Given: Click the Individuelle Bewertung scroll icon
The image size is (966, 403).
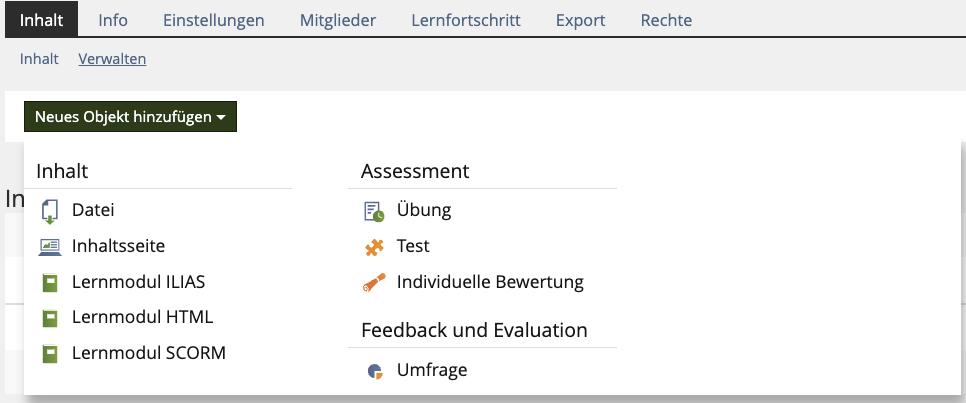Looking at the screenshot, I should 374,283.
